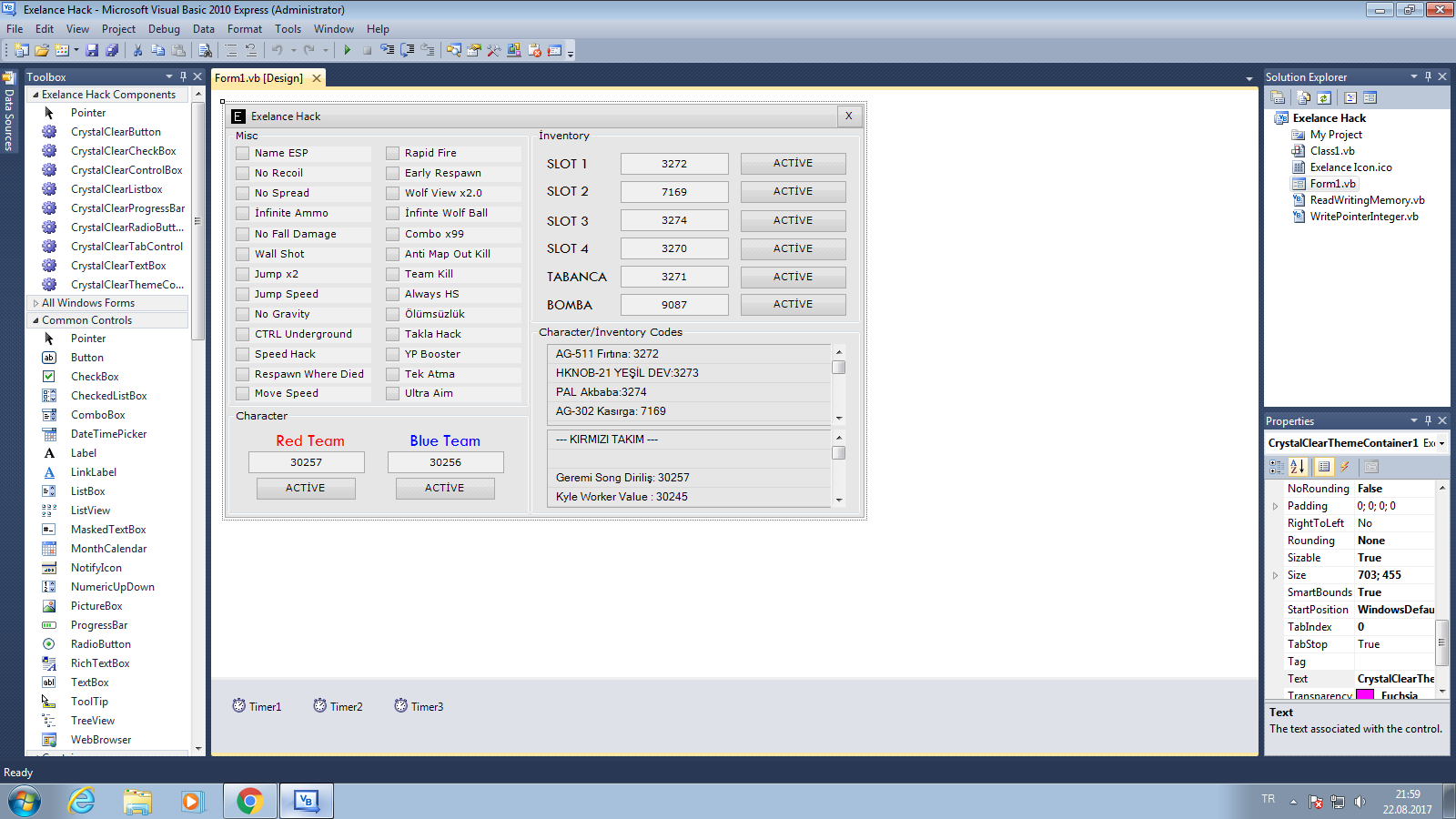This screenshot has height=819, width=1456.
Task: Open the Window menu
Action: click(333, 29)
